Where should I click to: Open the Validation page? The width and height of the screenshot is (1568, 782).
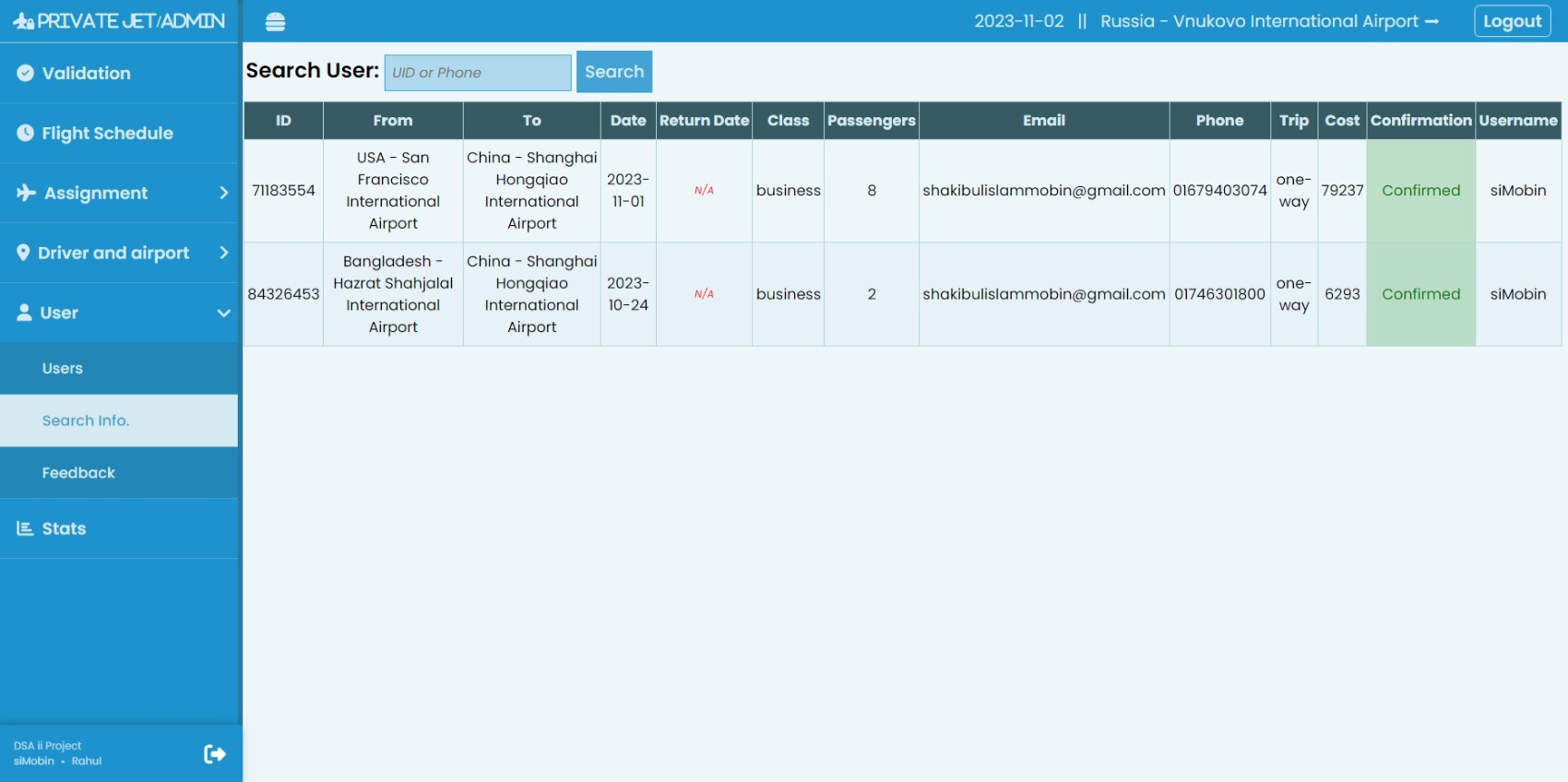pos(119,73)
